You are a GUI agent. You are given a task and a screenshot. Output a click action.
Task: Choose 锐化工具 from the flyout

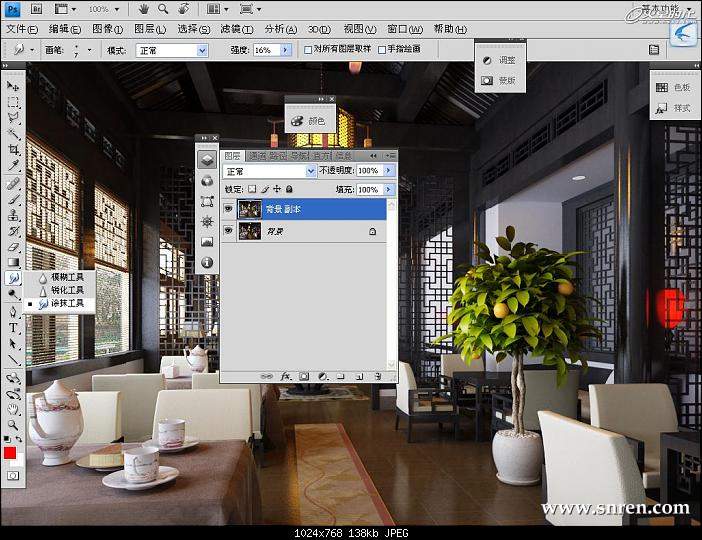point(60,290)
